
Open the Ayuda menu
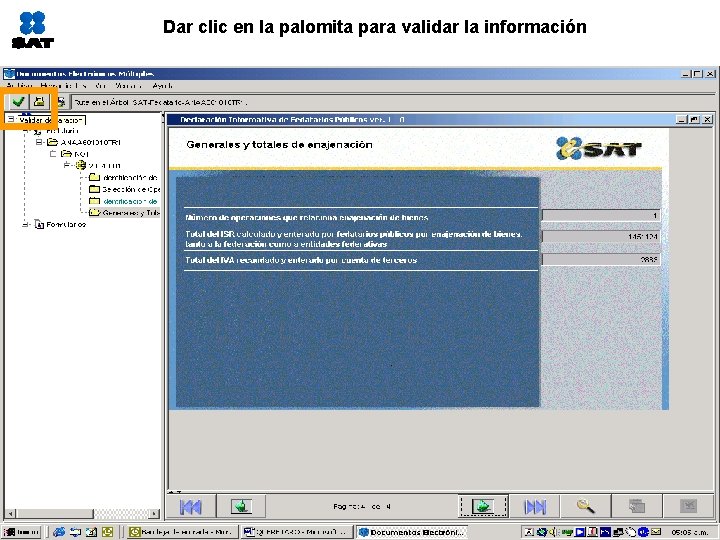pyautogui.click(x=162, y=86)
